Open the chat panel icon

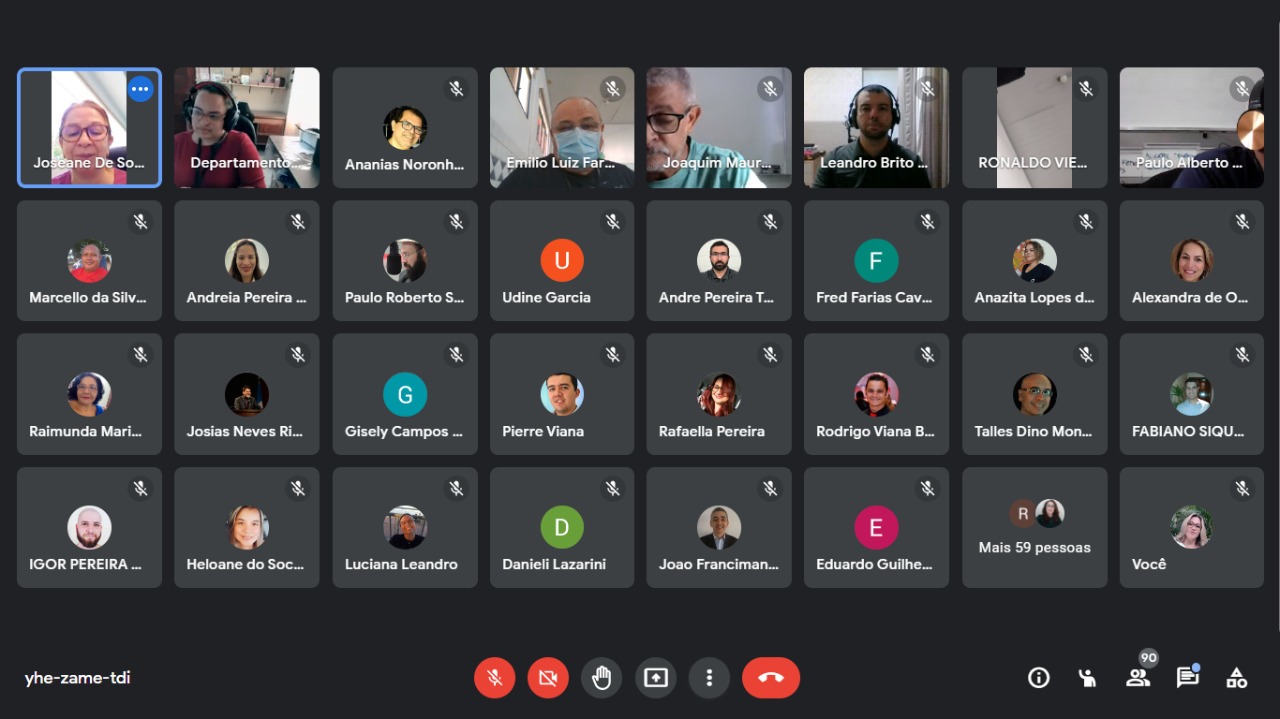coord(1187,678)
